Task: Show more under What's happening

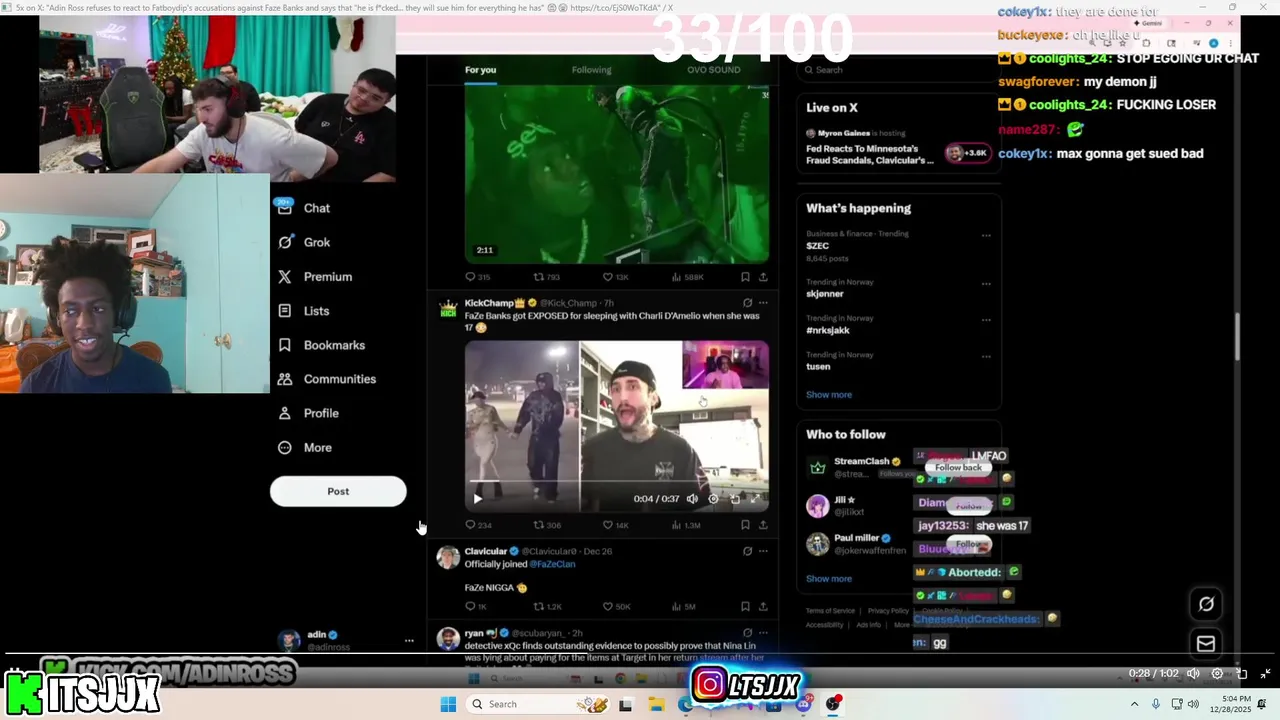Action: (x=829, y=394)
